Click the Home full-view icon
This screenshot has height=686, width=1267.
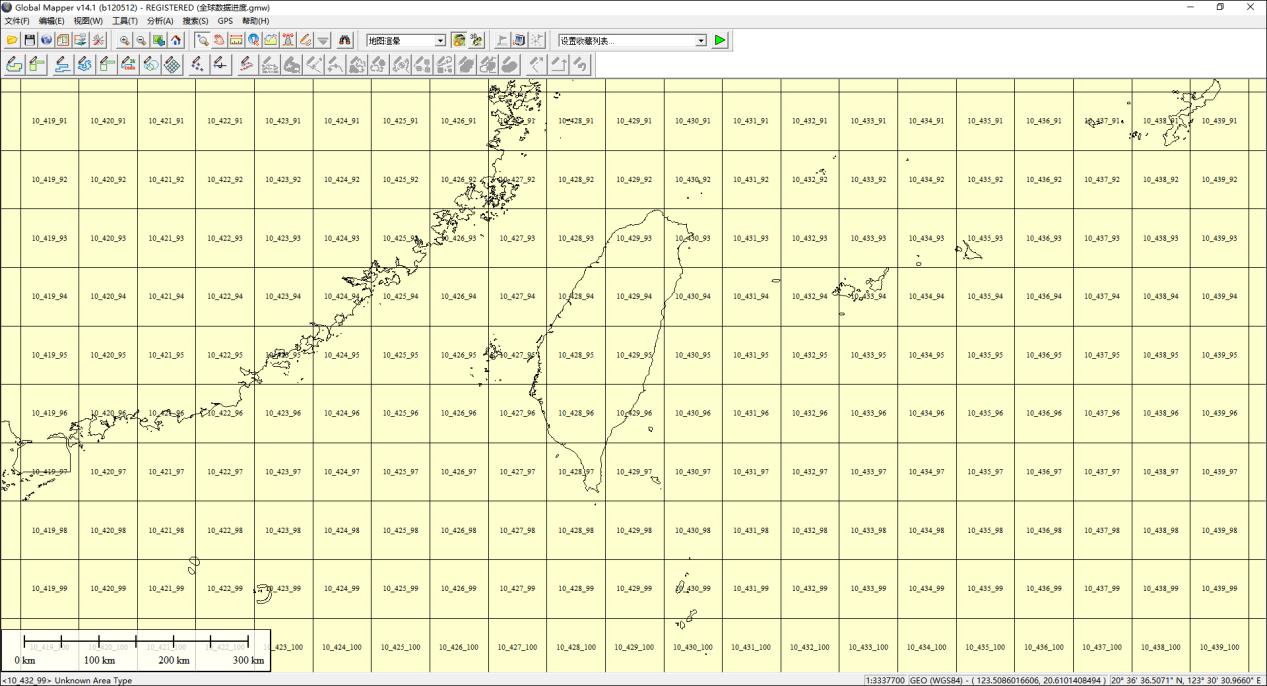click(x=176, y=40)
